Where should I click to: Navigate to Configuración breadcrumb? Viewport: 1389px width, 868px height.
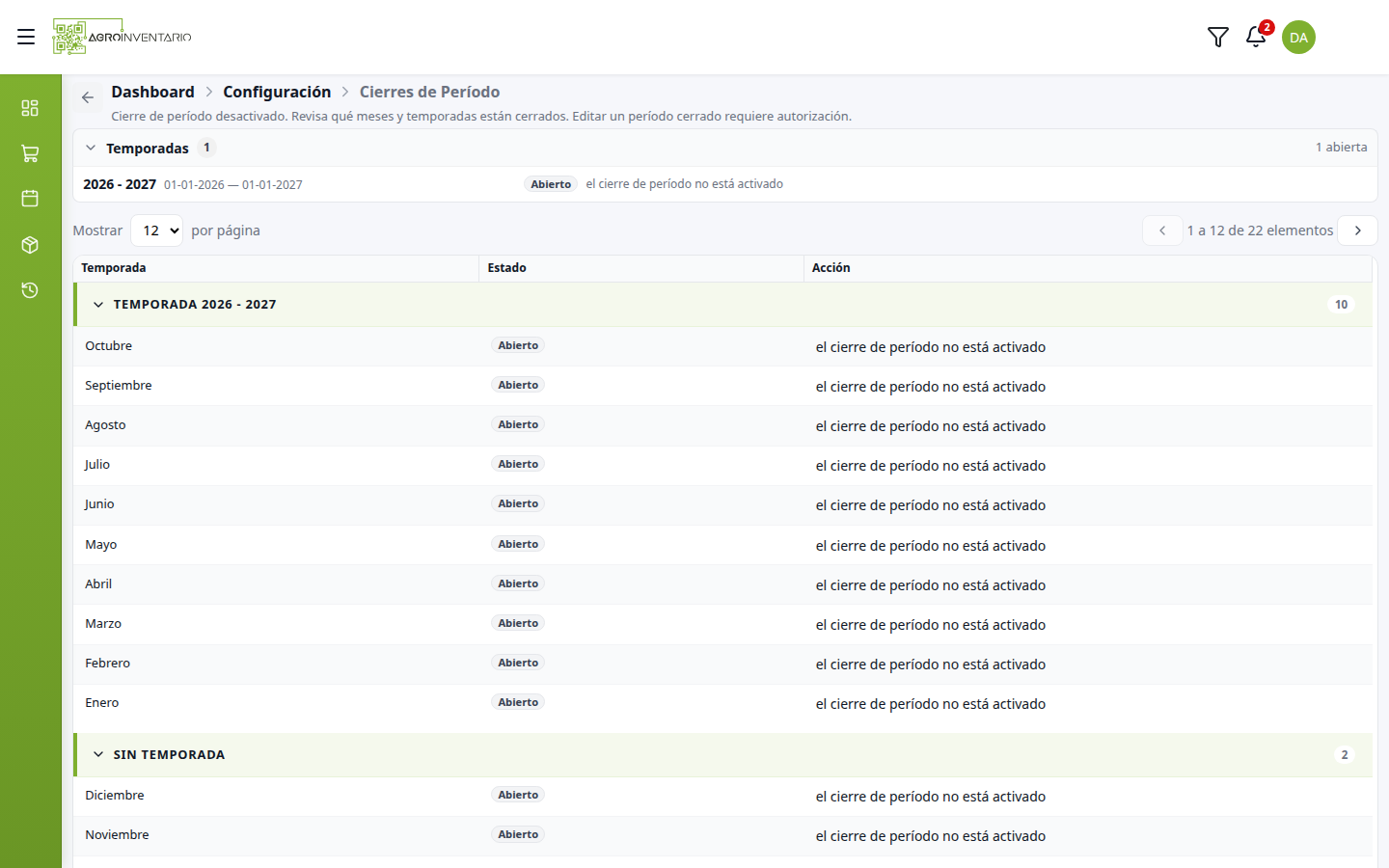tap(277, 92)
